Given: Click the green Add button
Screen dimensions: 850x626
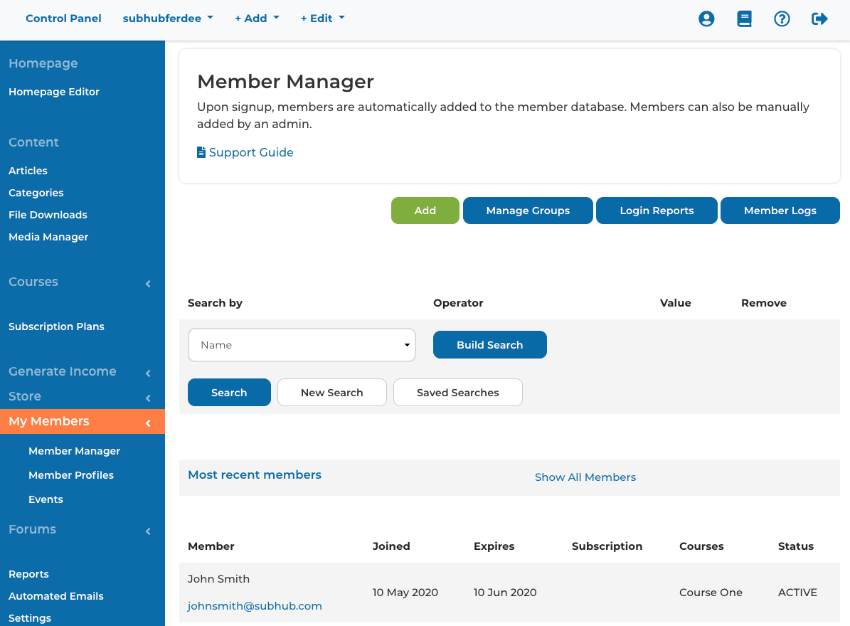Looking at the screenshot, I should (424, 210).
